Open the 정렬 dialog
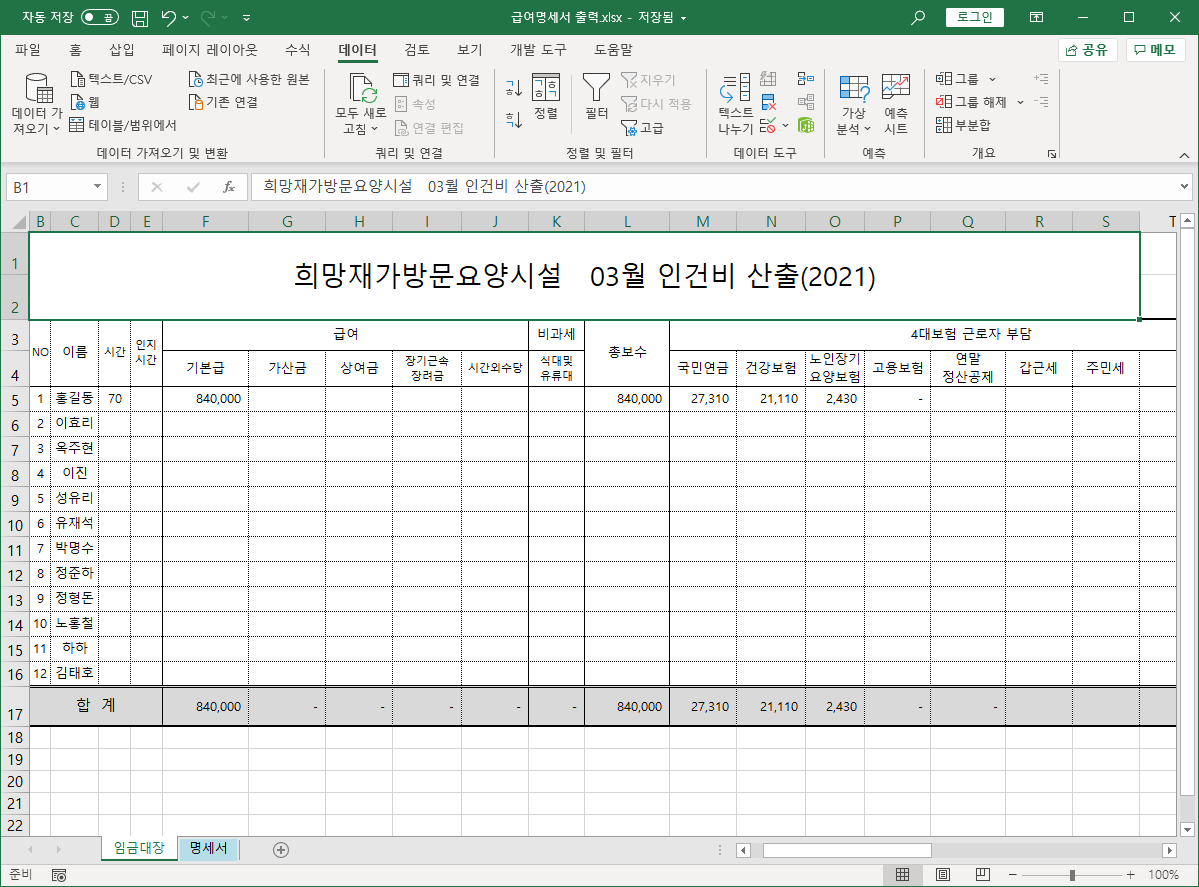The image size is (1199, 887). 546,96
